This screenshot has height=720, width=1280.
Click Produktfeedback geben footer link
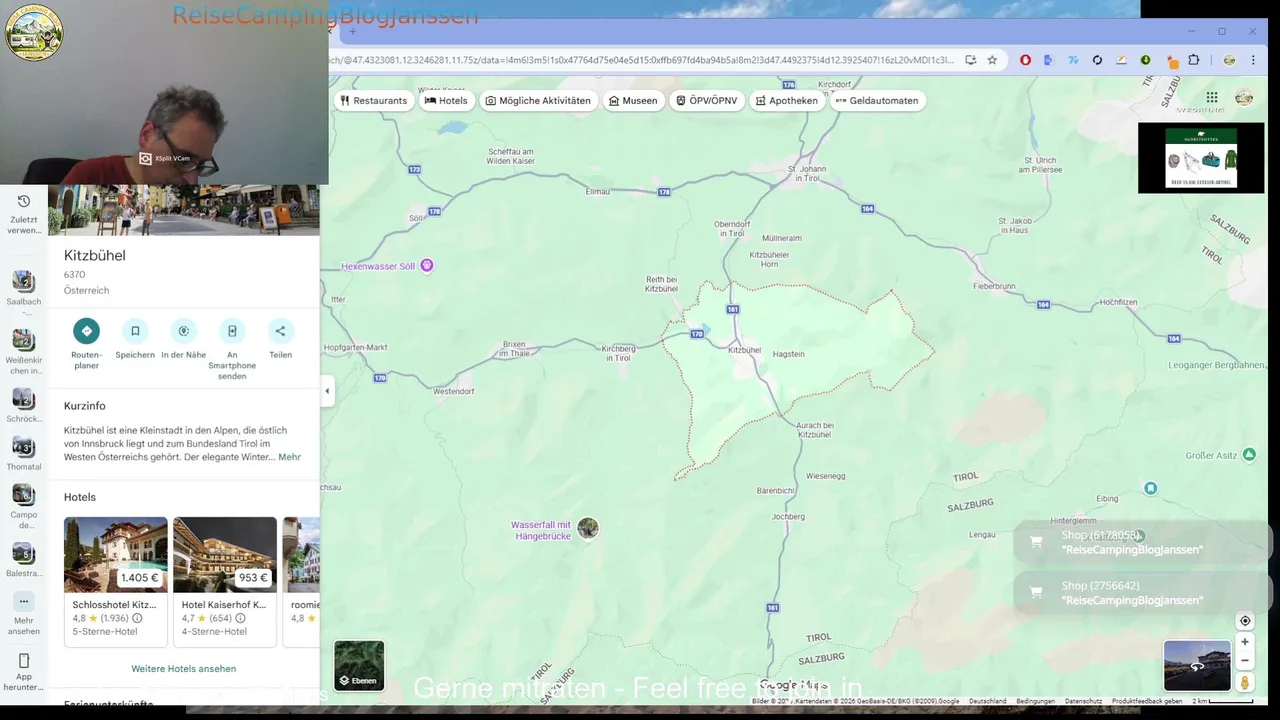coord(1147,701)
